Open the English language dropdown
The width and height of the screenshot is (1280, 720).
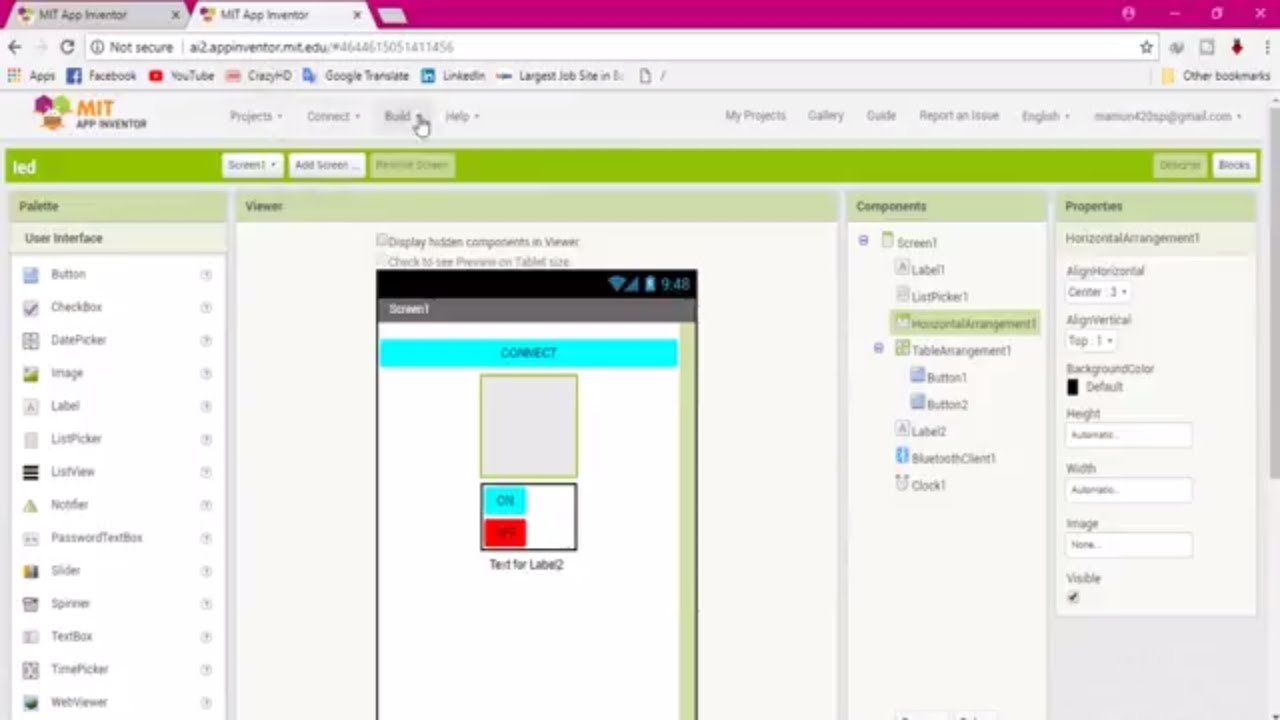click(x=1045, y=116)
